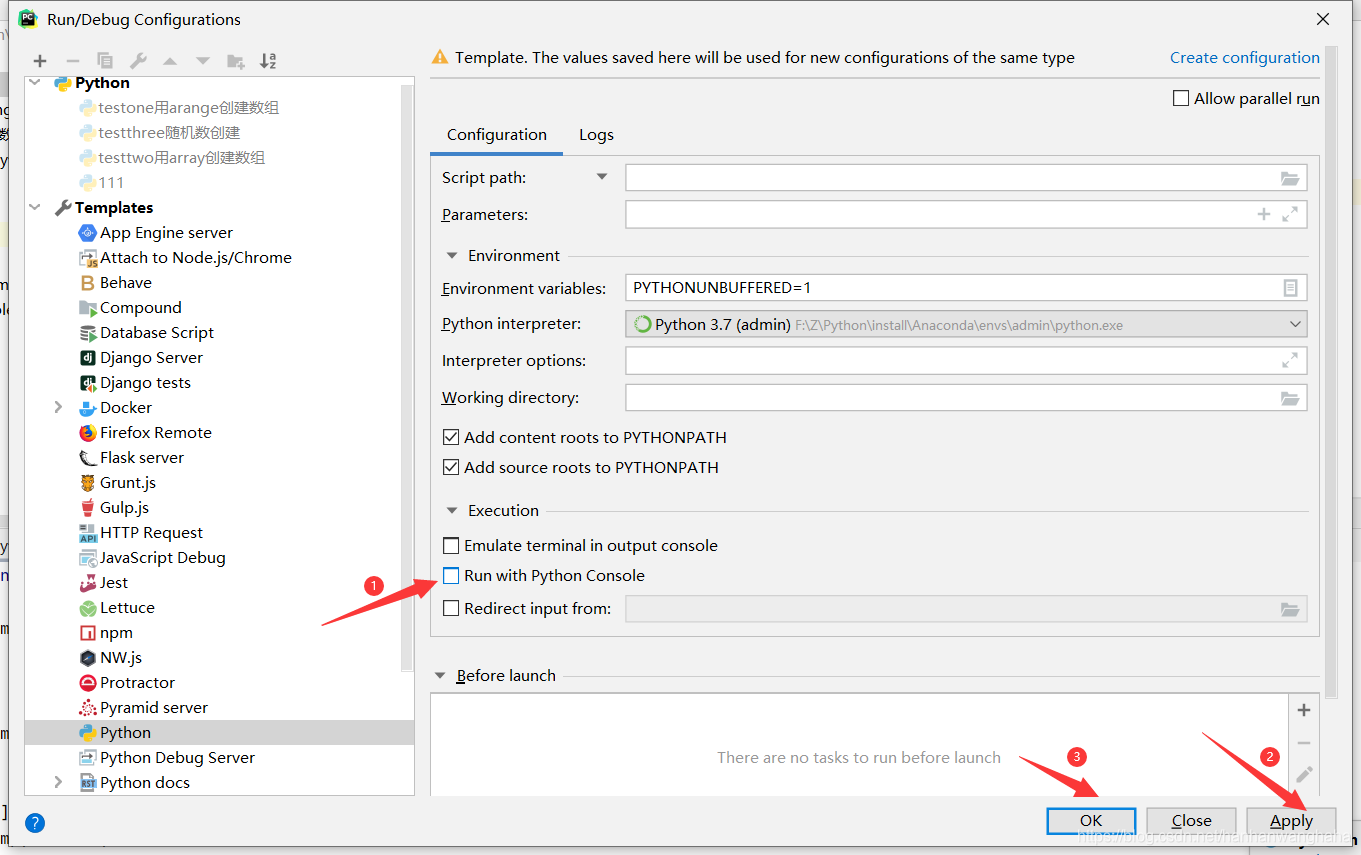Select Flask server template
The image size is (1361, 855).
coord(131,457)
